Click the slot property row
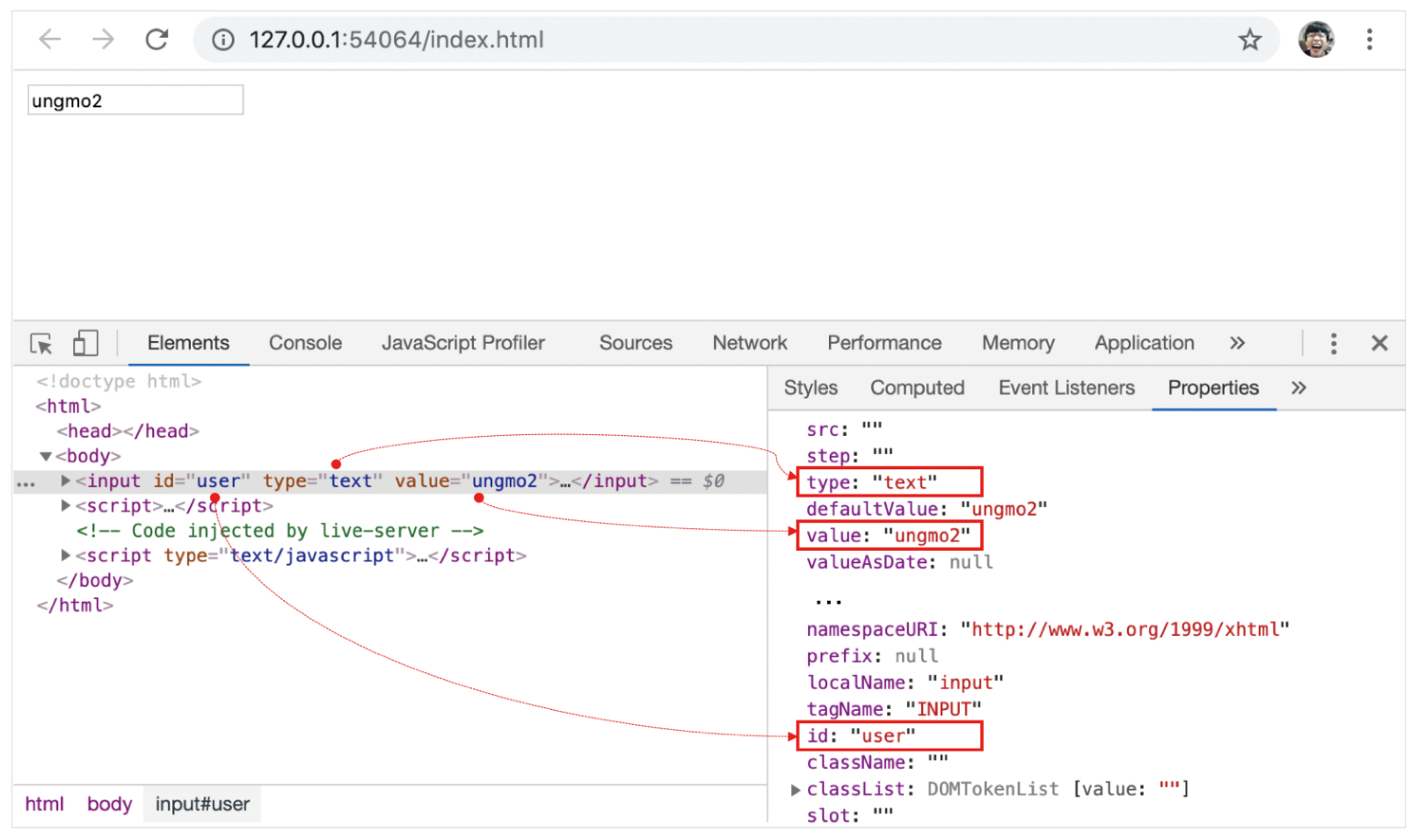 (x=849, y=815)
